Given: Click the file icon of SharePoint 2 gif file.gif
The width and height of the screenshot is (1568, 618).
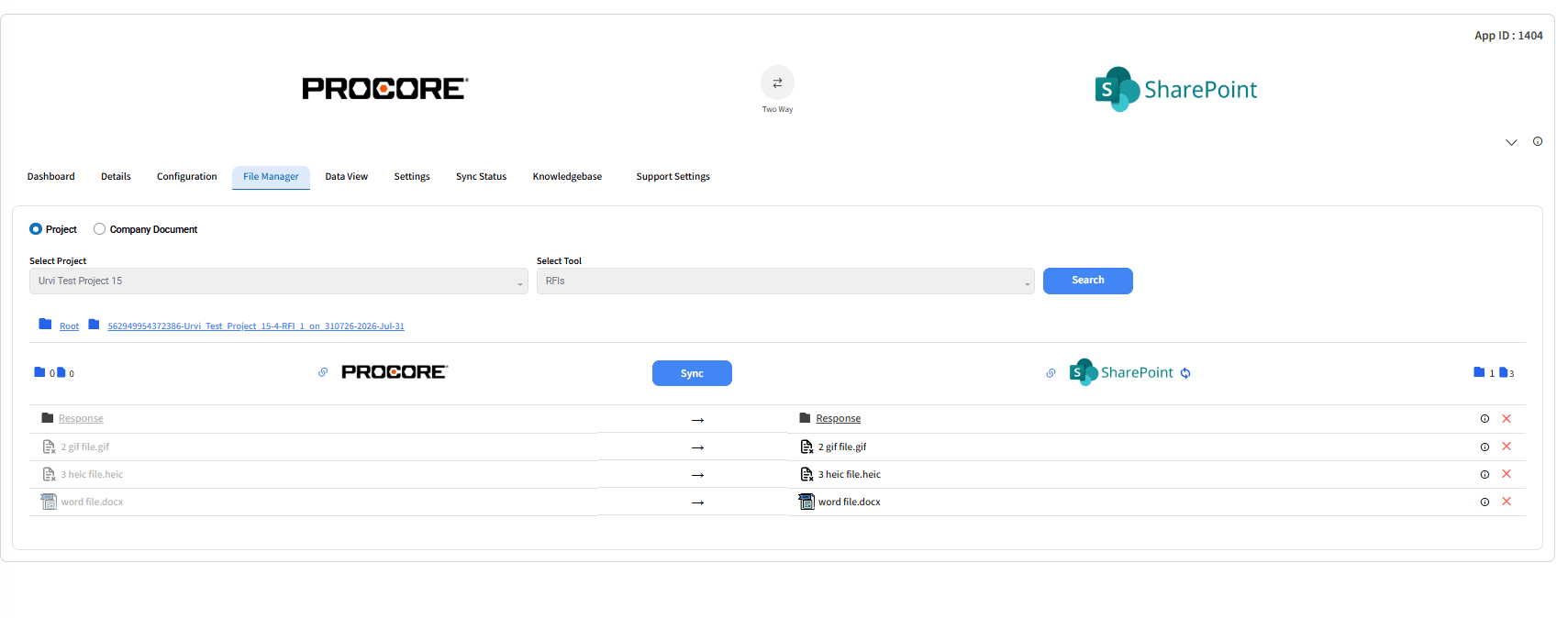Looking at the screenshot, I should point(806,447).
